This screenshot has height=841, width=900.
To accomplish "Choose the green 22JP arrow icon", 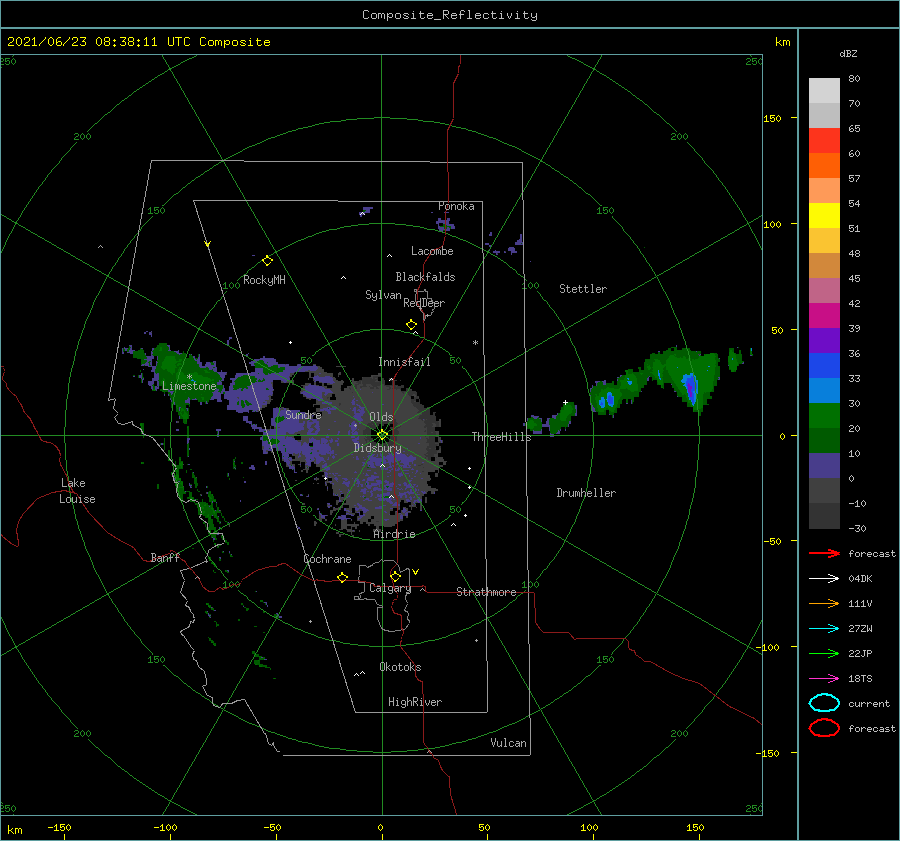I will coord(824,653).
